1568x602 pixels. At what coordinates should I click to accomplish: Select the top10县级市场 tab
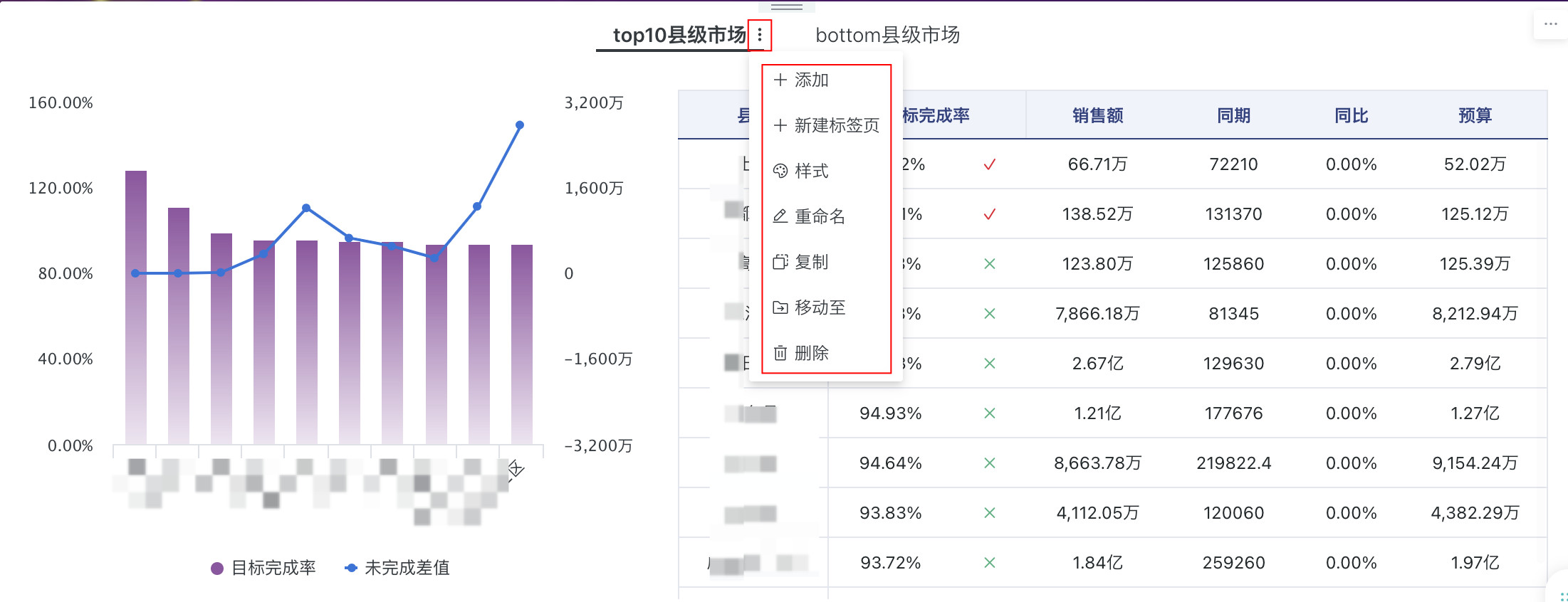point(678,35)
